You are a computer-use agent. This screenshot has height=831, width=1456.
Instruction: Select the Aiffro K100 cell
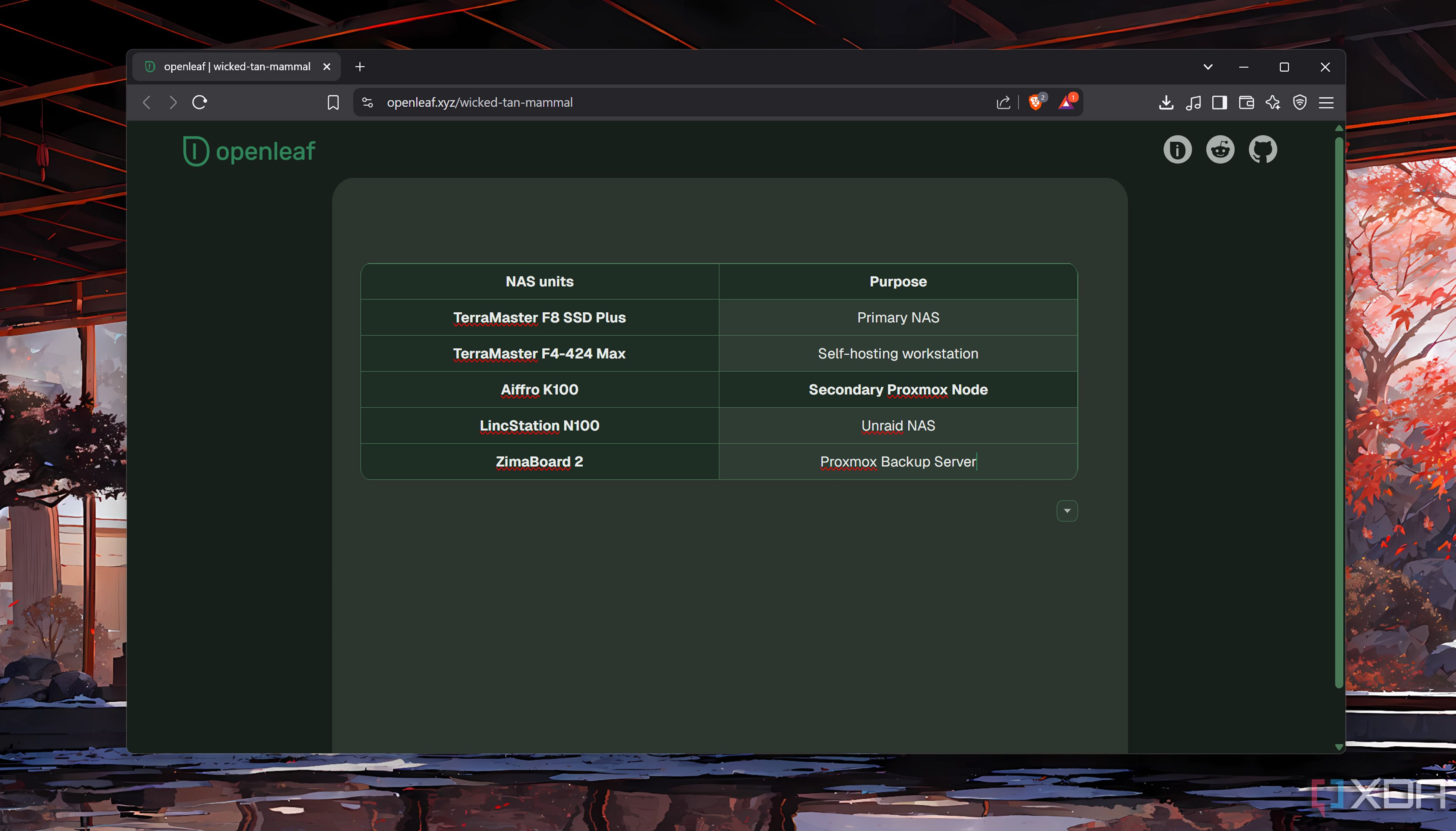540,389
